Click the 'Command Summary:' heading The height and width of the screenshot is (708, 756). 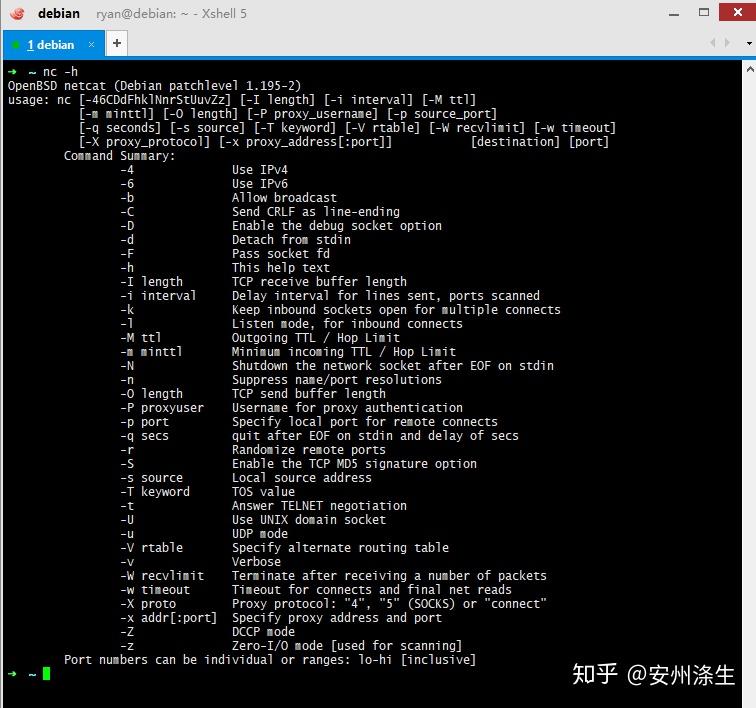(x=120, y=156)
